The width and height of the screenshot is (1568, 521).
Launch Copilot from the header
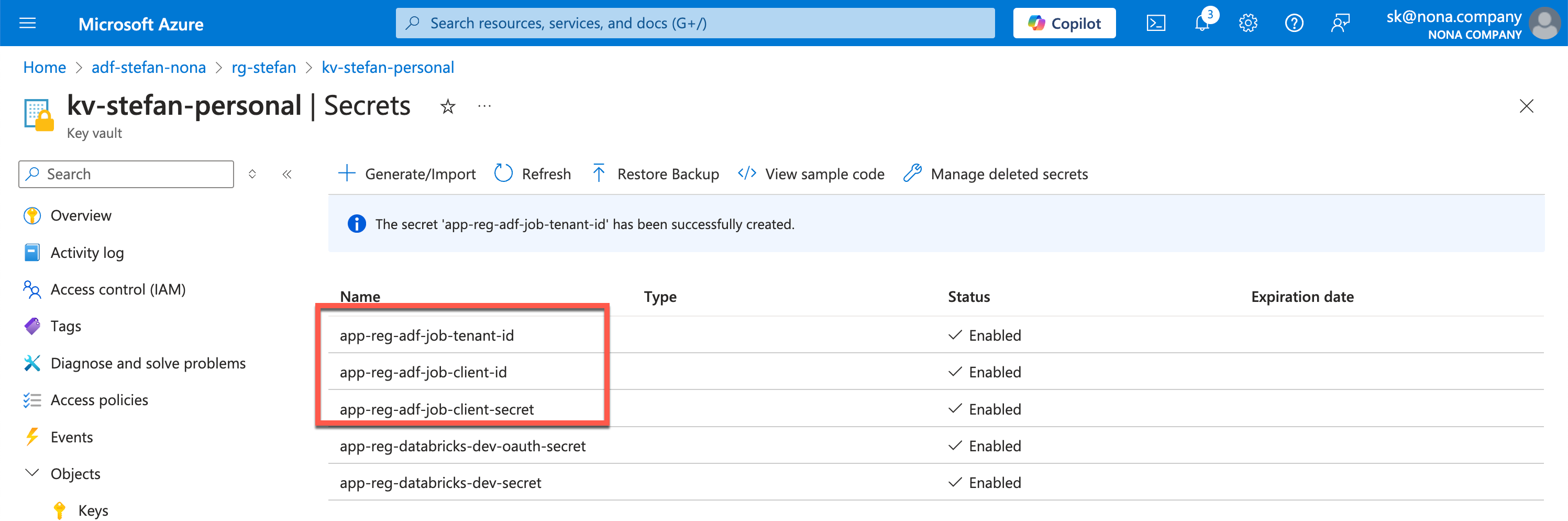tap(1064, 23)
